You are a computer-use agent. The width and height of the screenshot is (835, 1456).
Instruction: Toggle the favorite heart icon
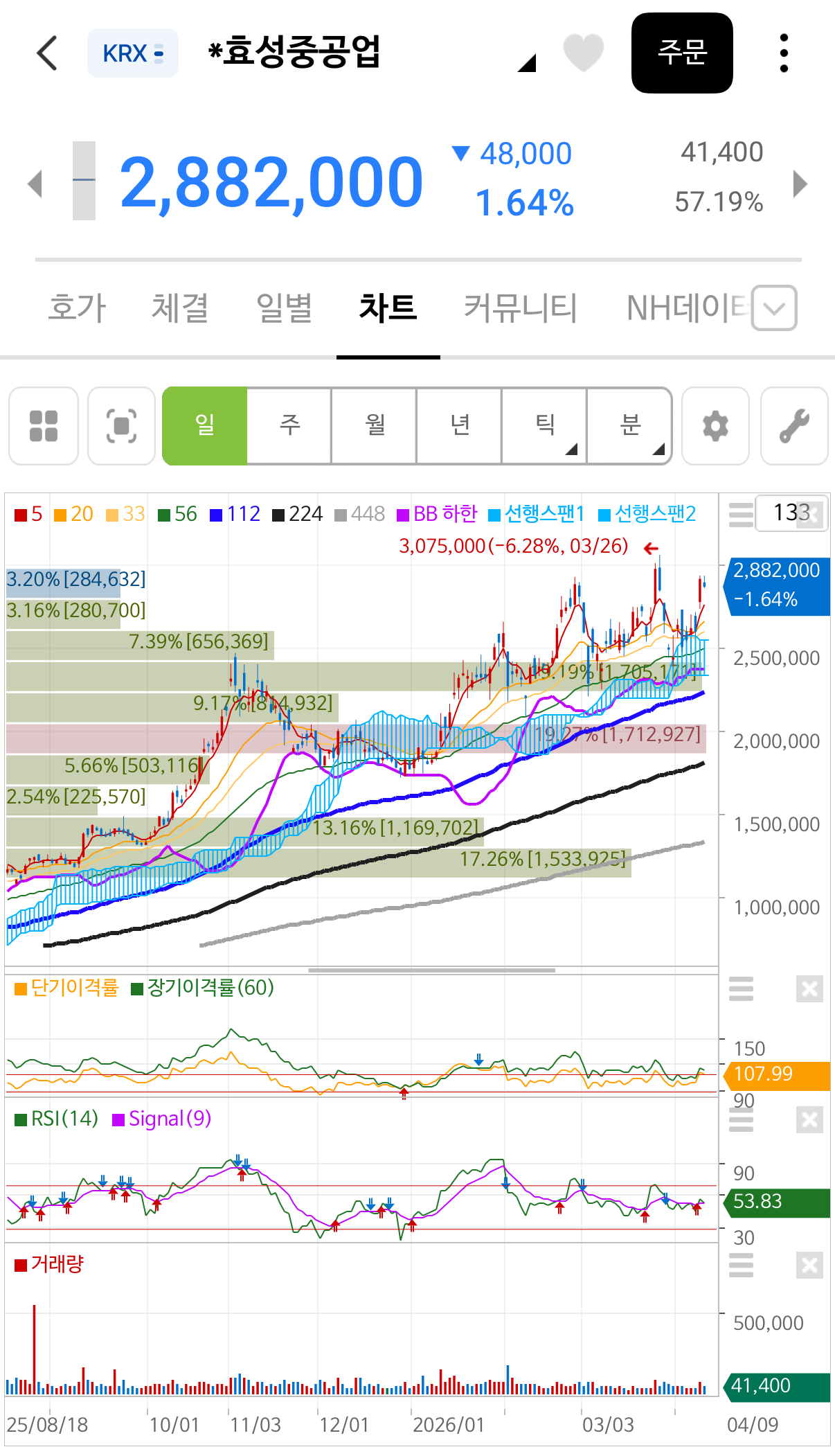tap(584, 53)
